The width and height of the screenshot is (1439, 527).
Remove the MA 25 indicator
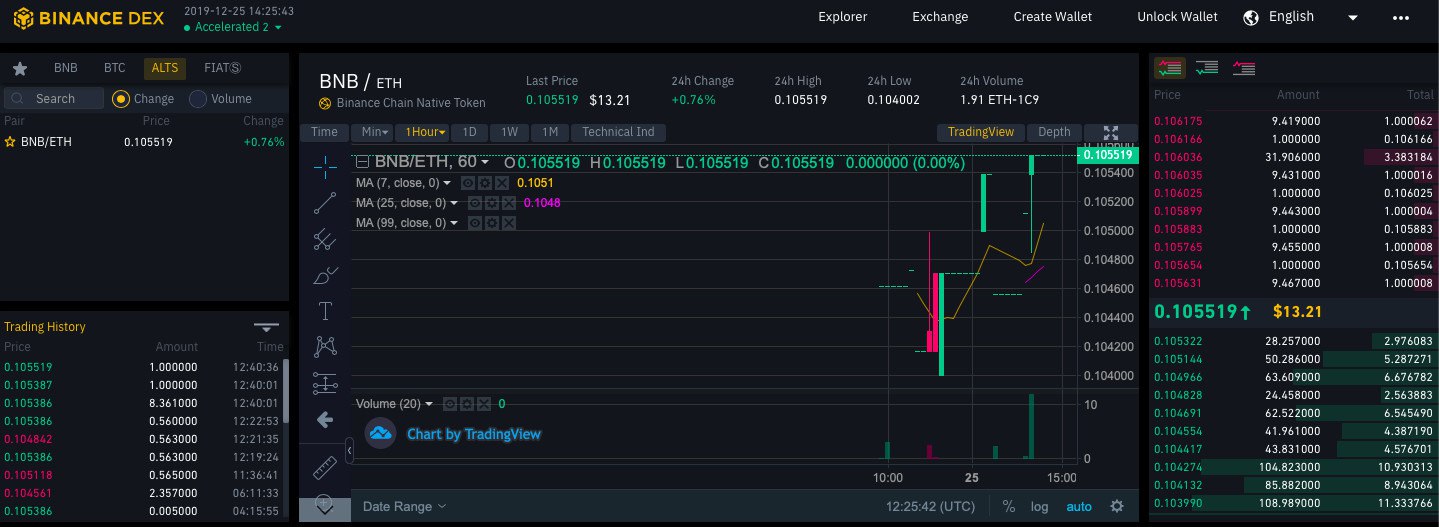(507, 203)
